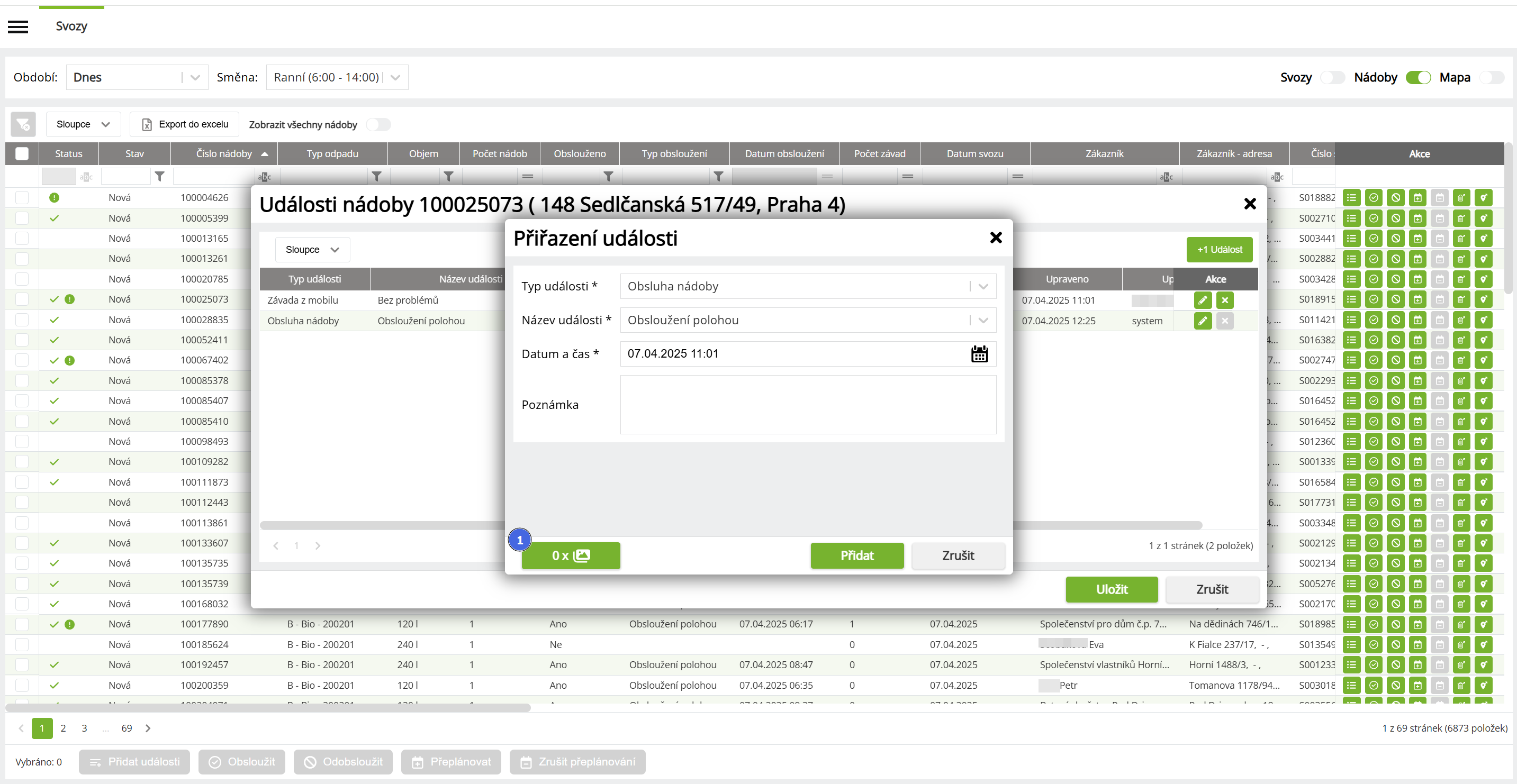Check the checkbox for container 100004626

coord(22,198)
